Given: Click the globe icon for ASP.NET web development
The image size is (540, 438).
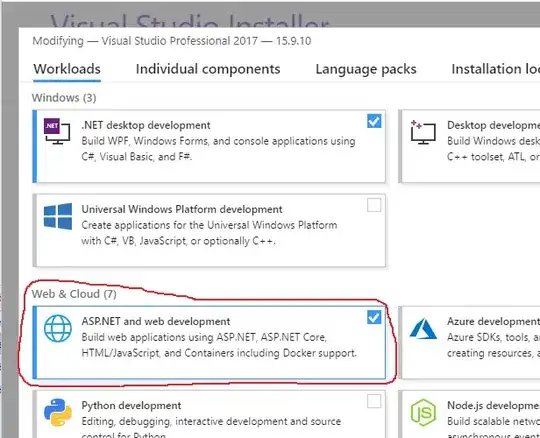Looking at the screenshot, I should point(58,328).
